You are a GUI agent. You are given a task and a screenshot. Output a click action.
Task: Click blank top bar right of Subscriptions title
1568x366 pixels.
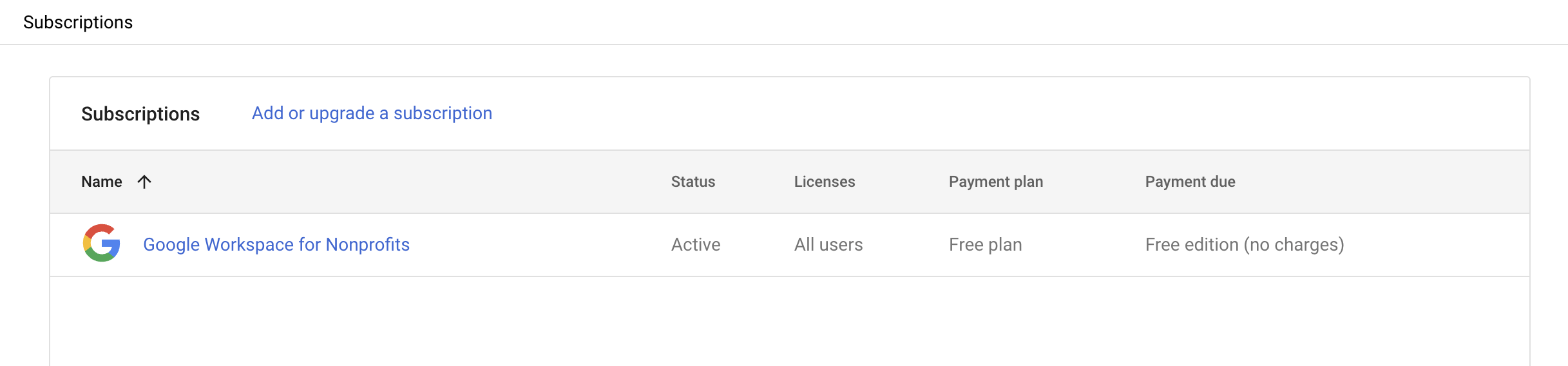(x=850, y=22)
